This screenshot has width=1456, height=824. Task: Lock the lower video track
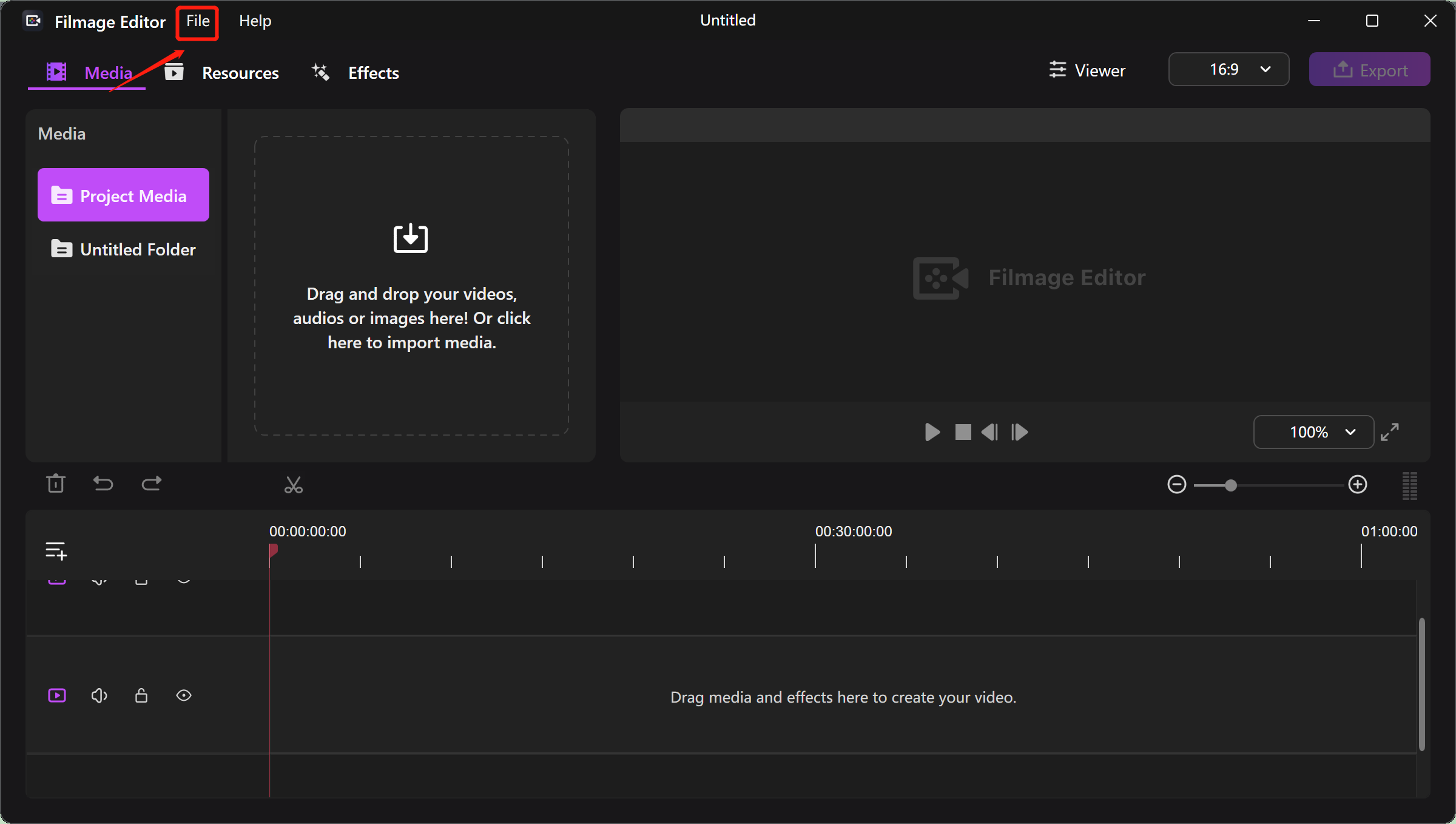141,695
